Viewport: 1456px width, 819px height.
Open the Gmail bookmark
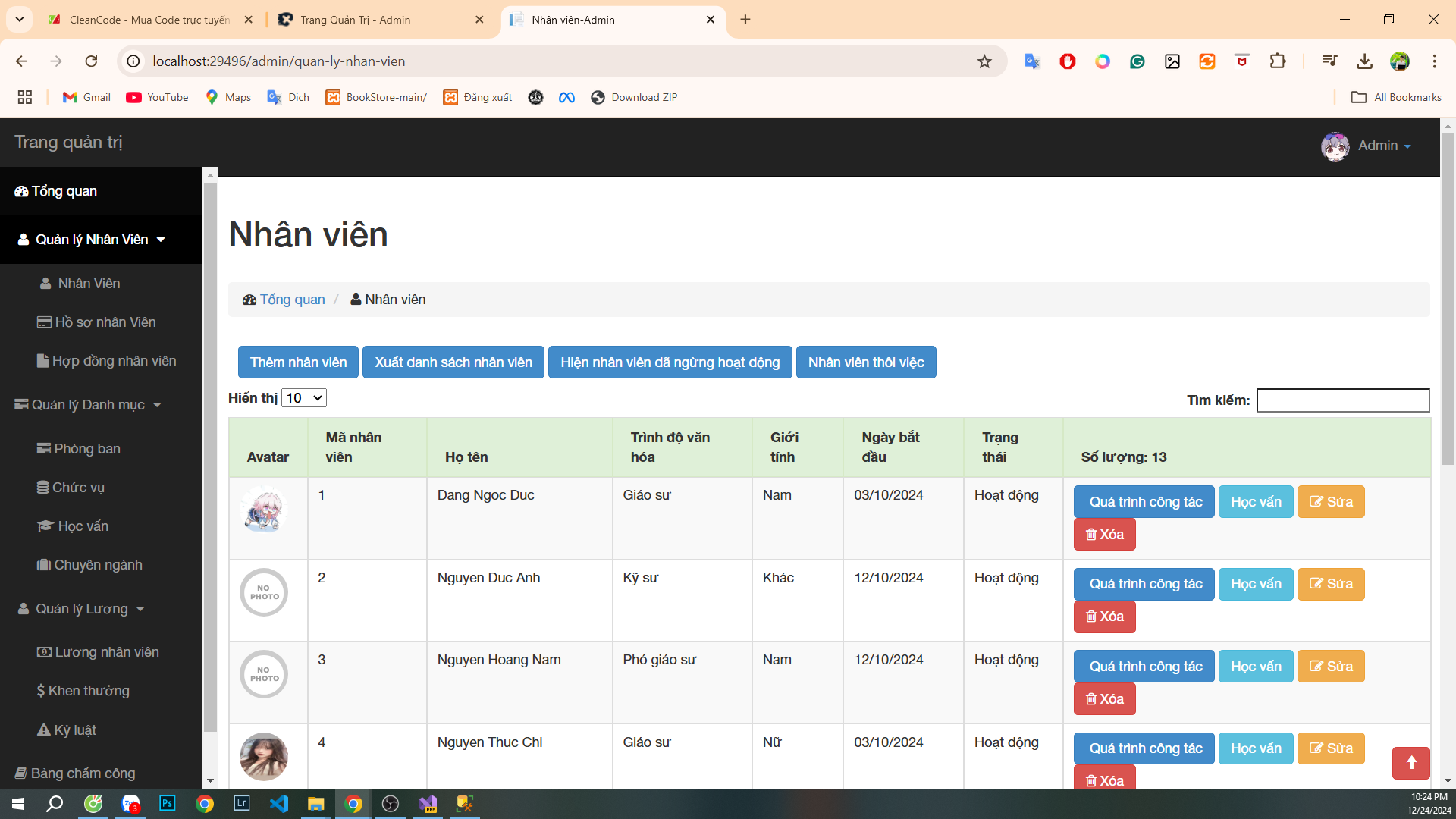(86, 97)
